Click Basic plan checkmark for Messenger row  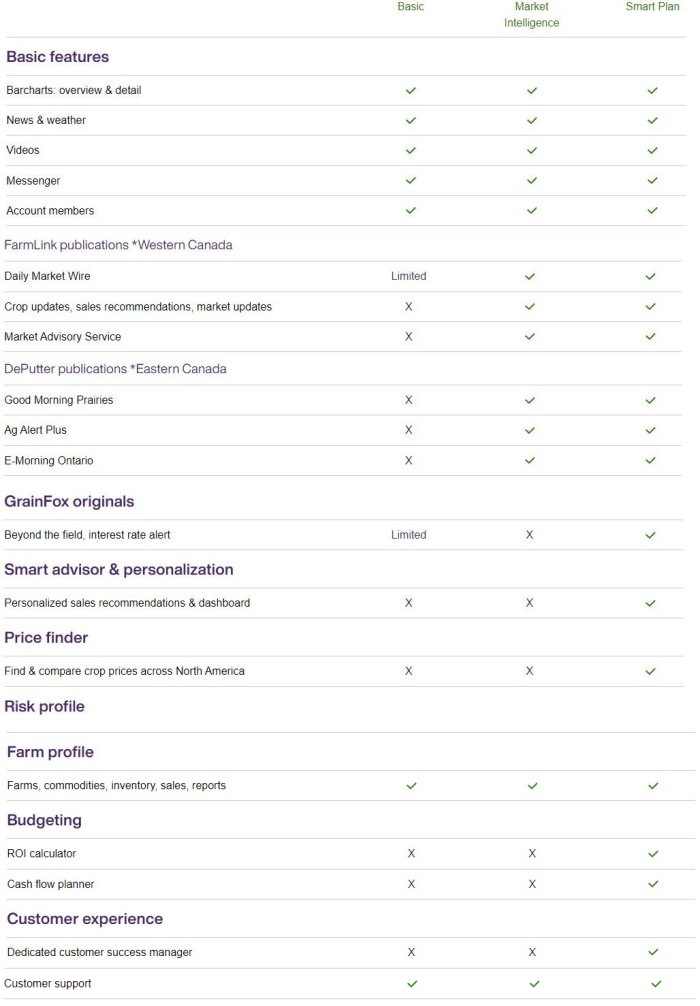point(410,181)
